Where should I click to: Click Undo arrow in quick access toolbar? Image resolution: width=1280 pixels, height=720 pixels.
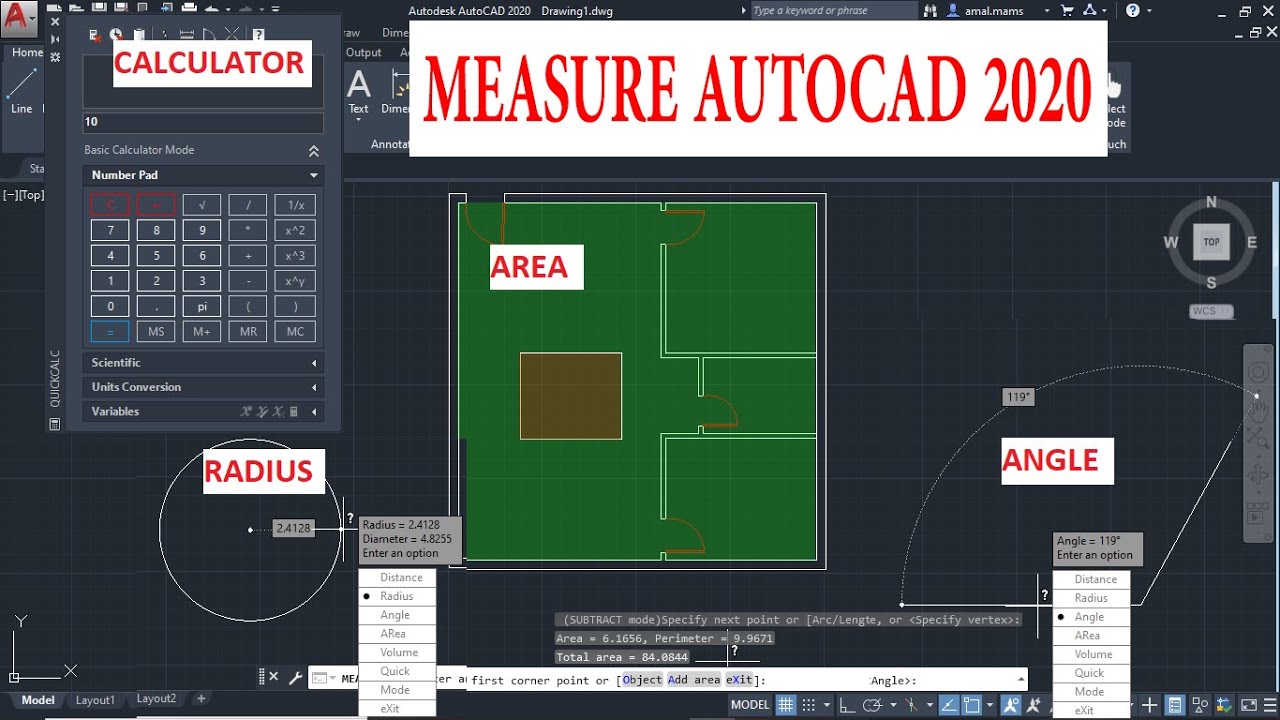click(x=213, y=9)
